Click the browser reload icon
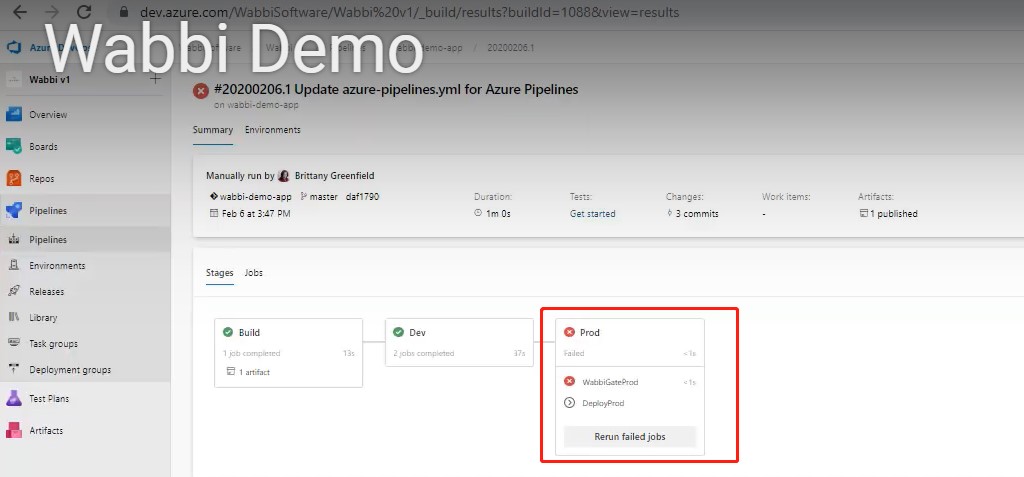 click(x=84, y=13)
